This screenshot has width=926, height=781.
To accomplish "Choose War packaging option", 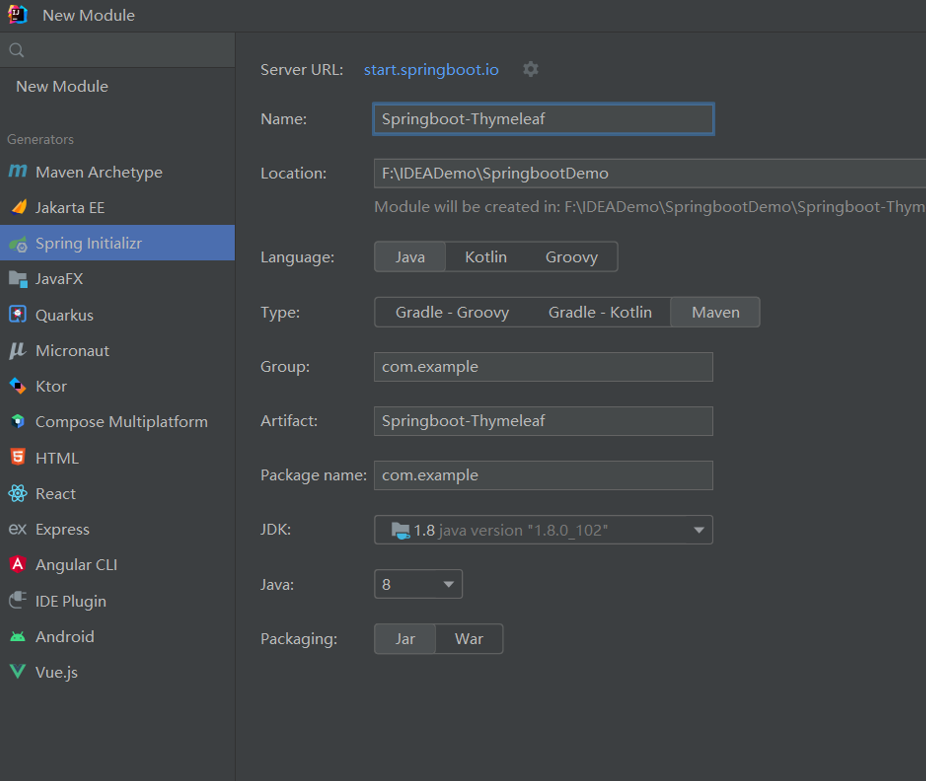I will point(469,639).
